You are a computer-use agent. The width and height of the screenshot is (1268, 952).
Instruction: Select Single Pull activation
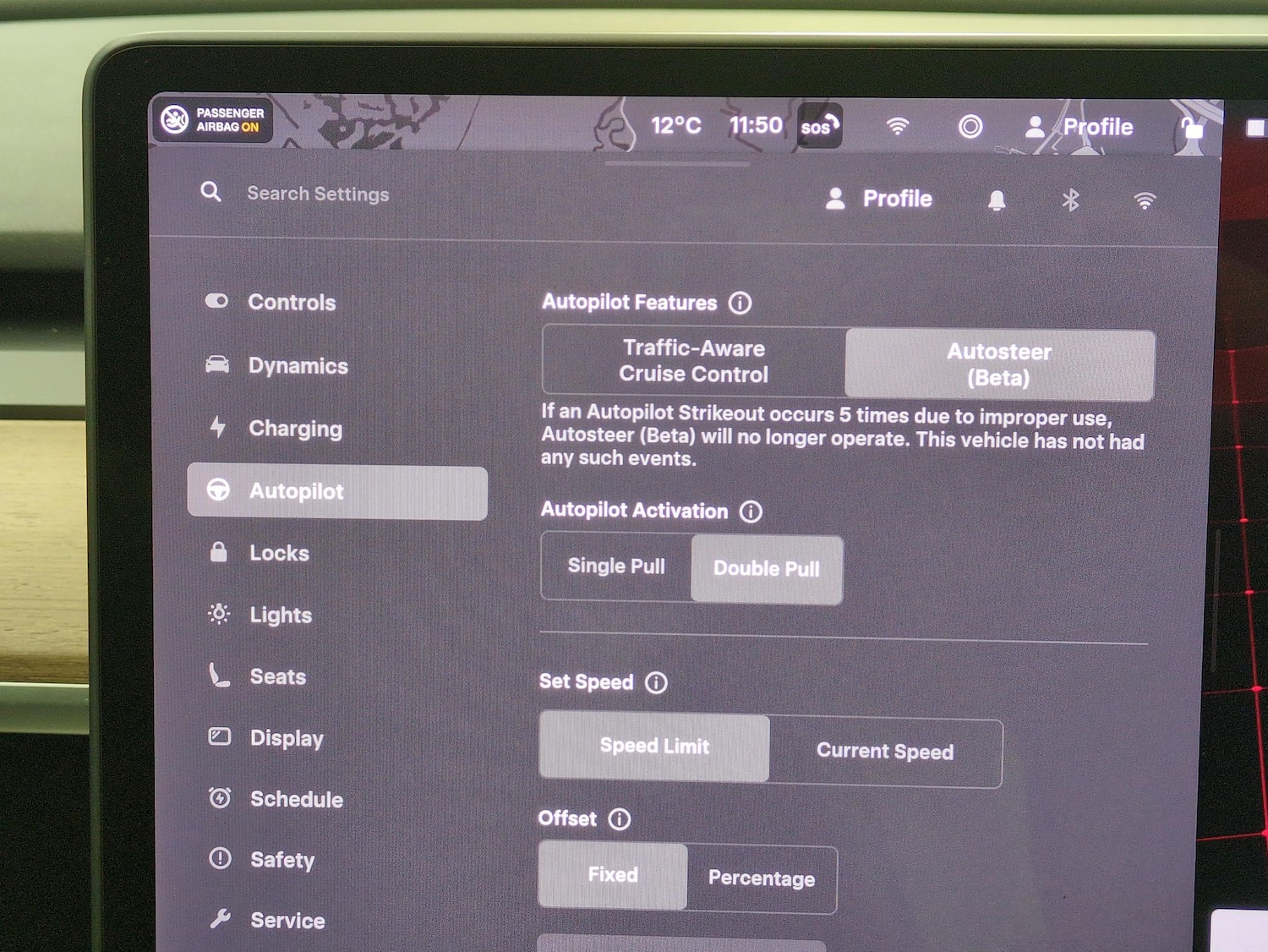(615, 566)
